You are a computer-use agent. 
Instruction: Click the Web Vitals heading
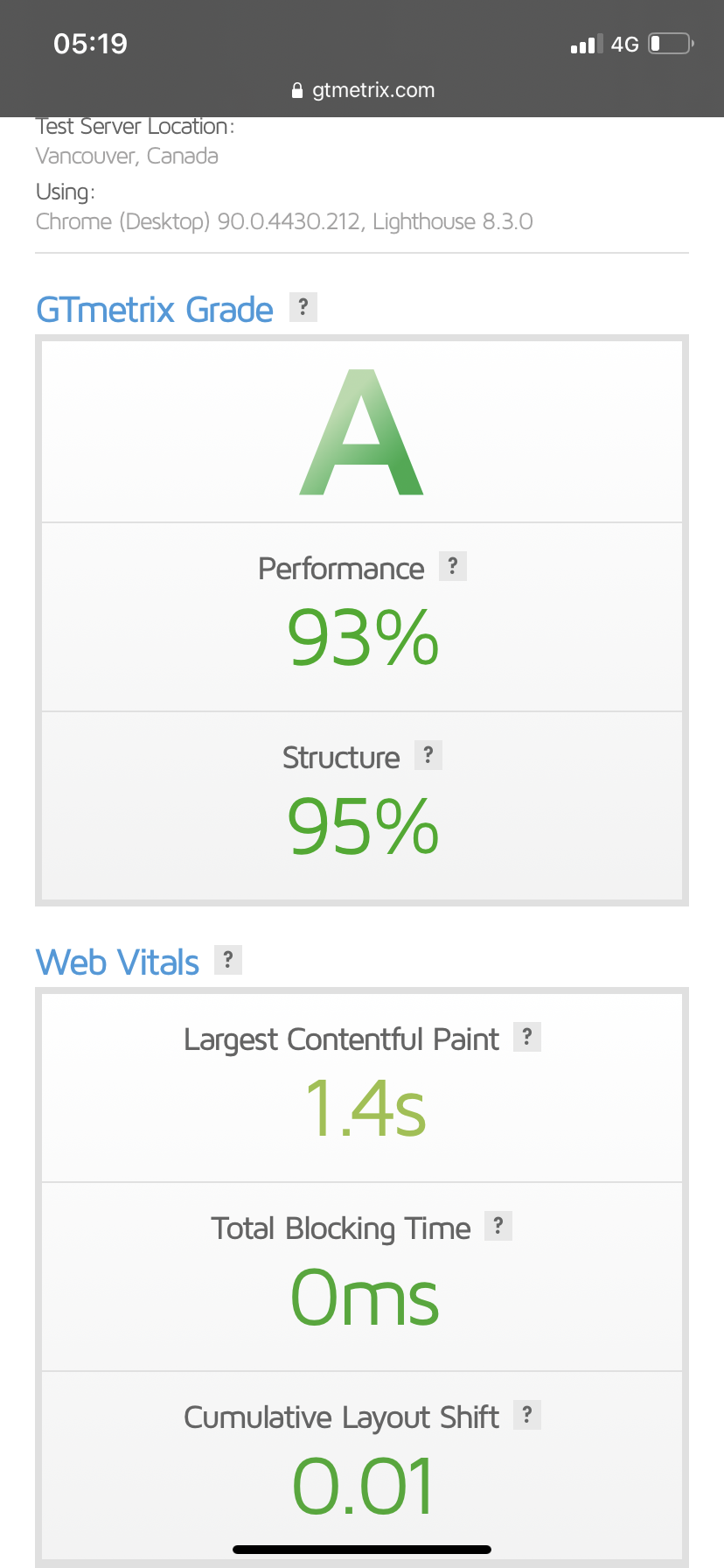(x=118, y=962)
